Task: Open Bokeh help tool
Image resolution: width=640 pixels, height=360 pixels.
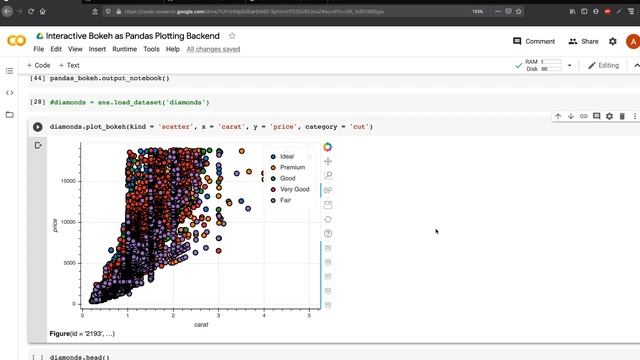Action: click(x=328, y=233)
